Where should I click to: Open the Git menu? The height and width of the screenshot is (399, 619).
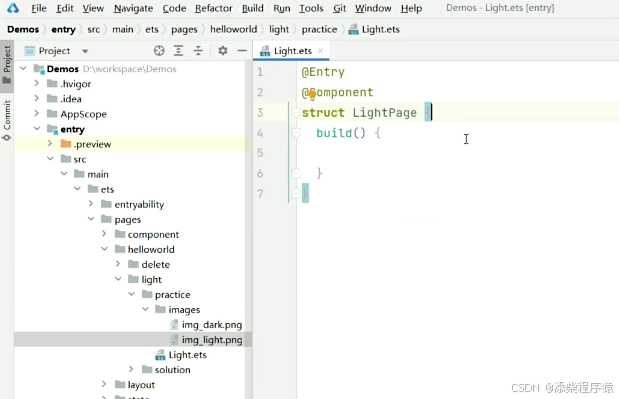click(x=339, y=8)
